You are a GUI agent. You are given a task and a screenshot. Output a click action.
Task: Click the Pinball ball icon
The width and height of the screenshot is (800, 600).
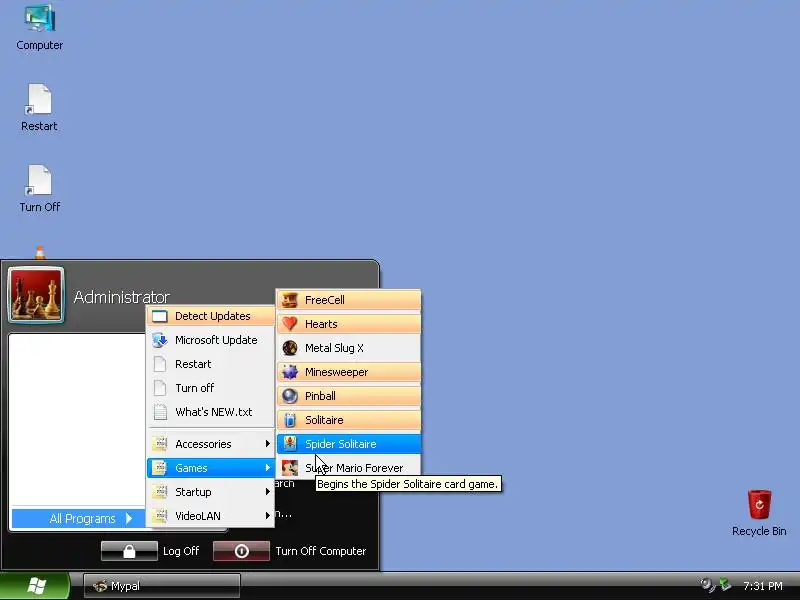click(x=290, y=396)
